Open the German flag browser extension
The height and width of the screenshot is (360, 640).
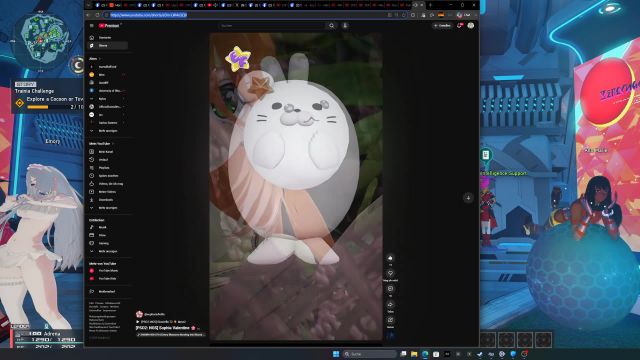coord(441,15)
